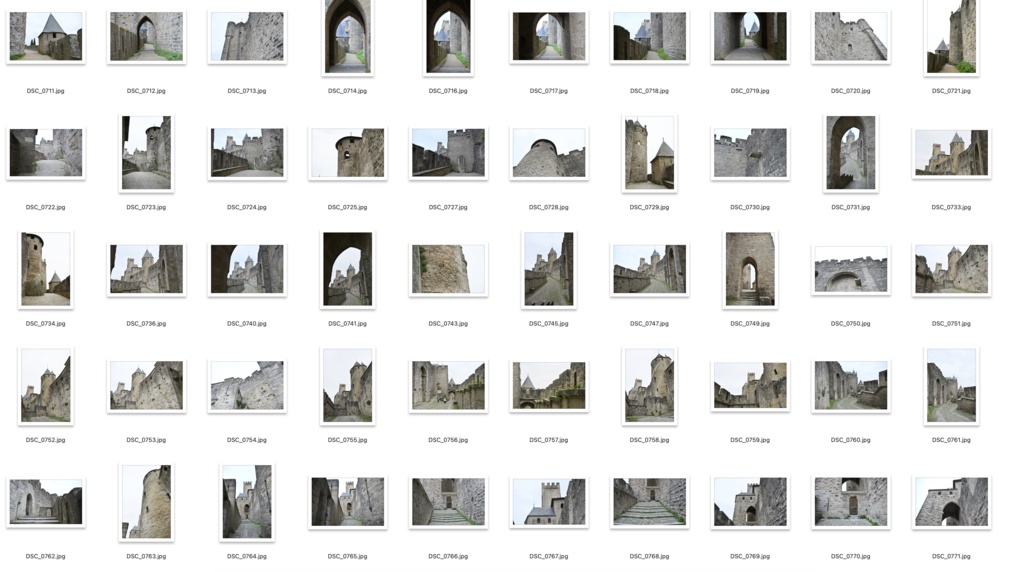
Task: Click the file name DSC_0731.jpg
Action: [850, 207]
